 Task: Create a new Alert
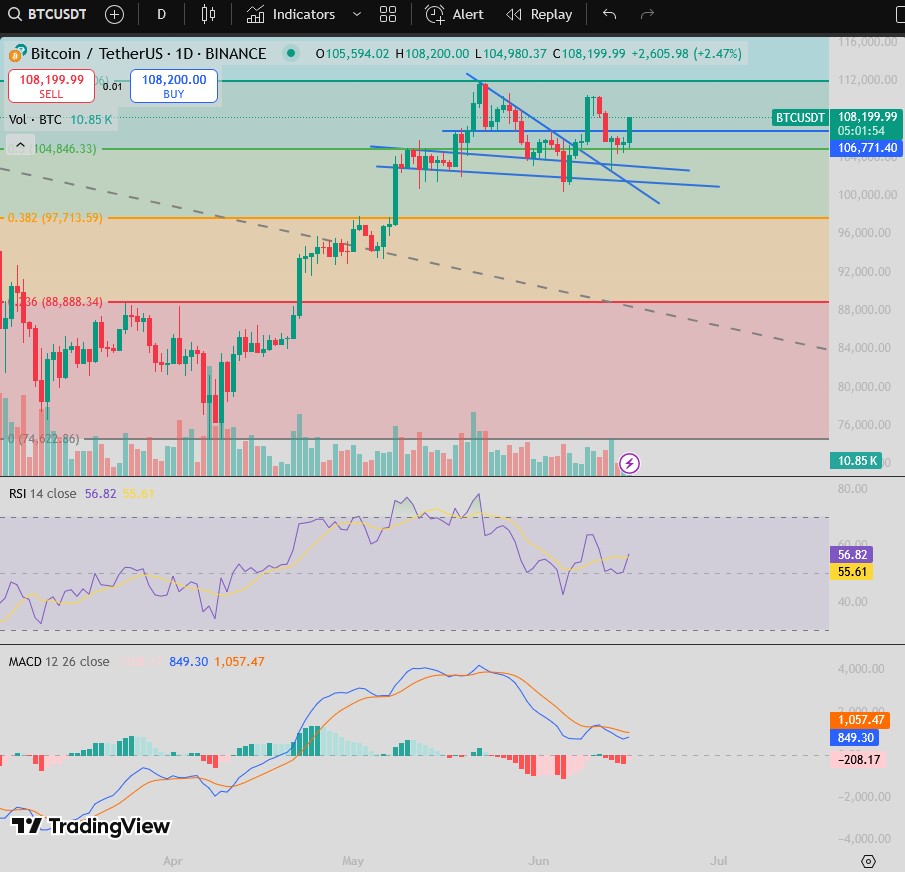coord(454,14)
